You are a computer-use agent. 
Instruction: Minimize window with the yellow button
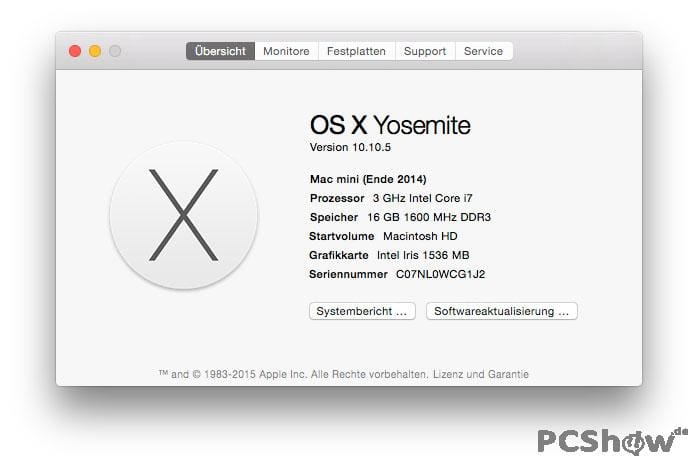point(95,51)
